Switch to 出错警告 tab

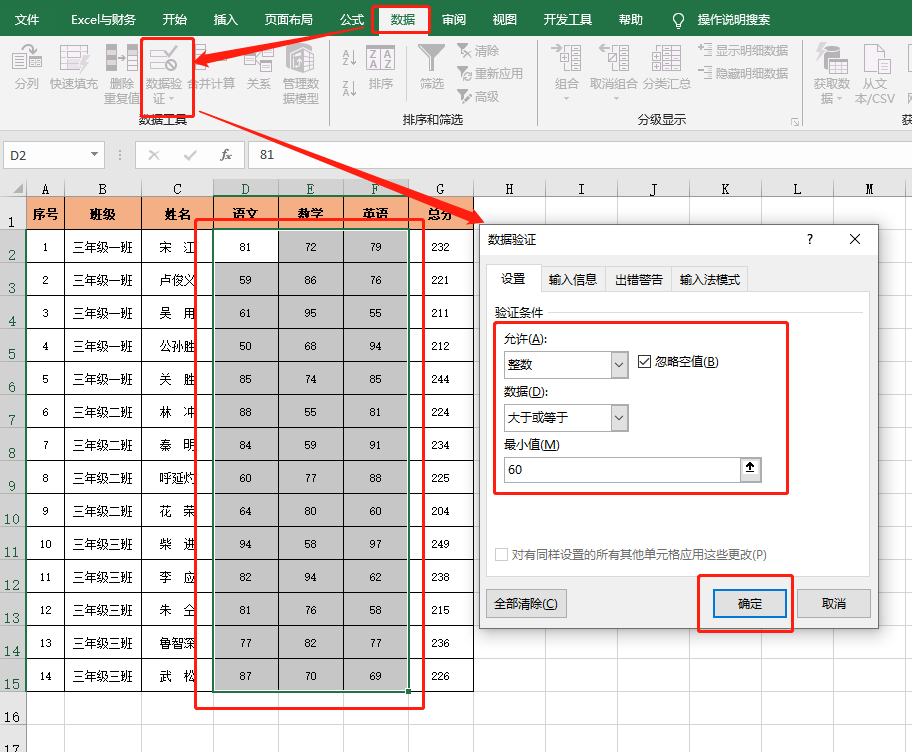click(x=639, y=280)
